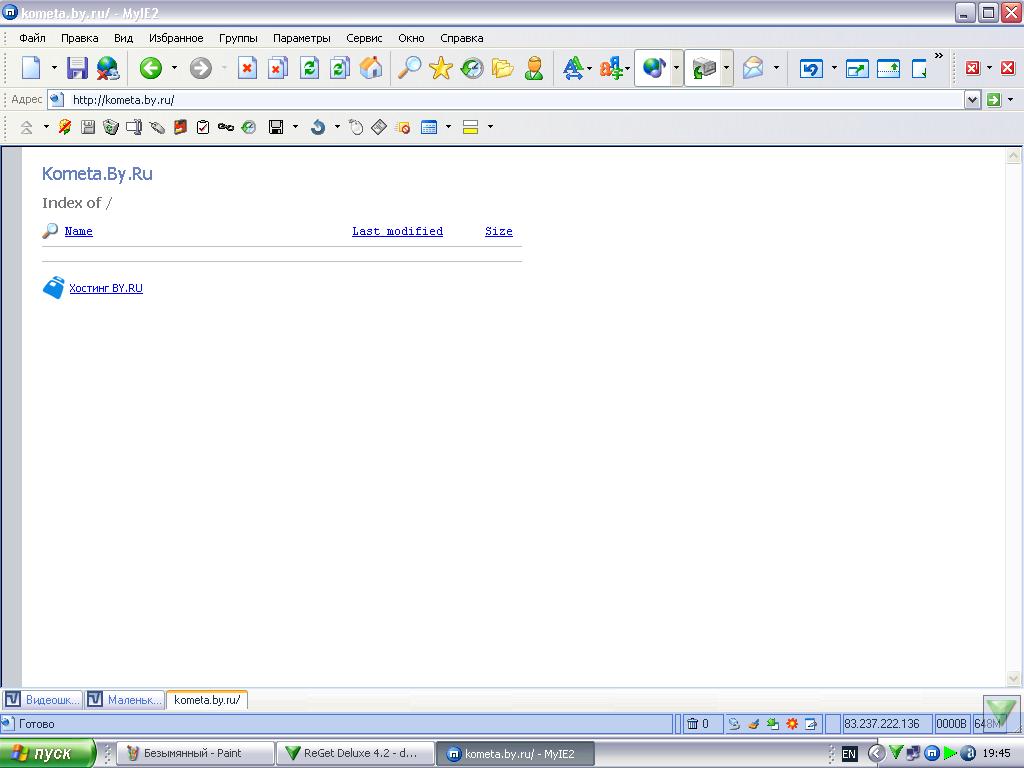Expand the dropdown next to Go button

pyautogui.click(x=1010, y=100)
